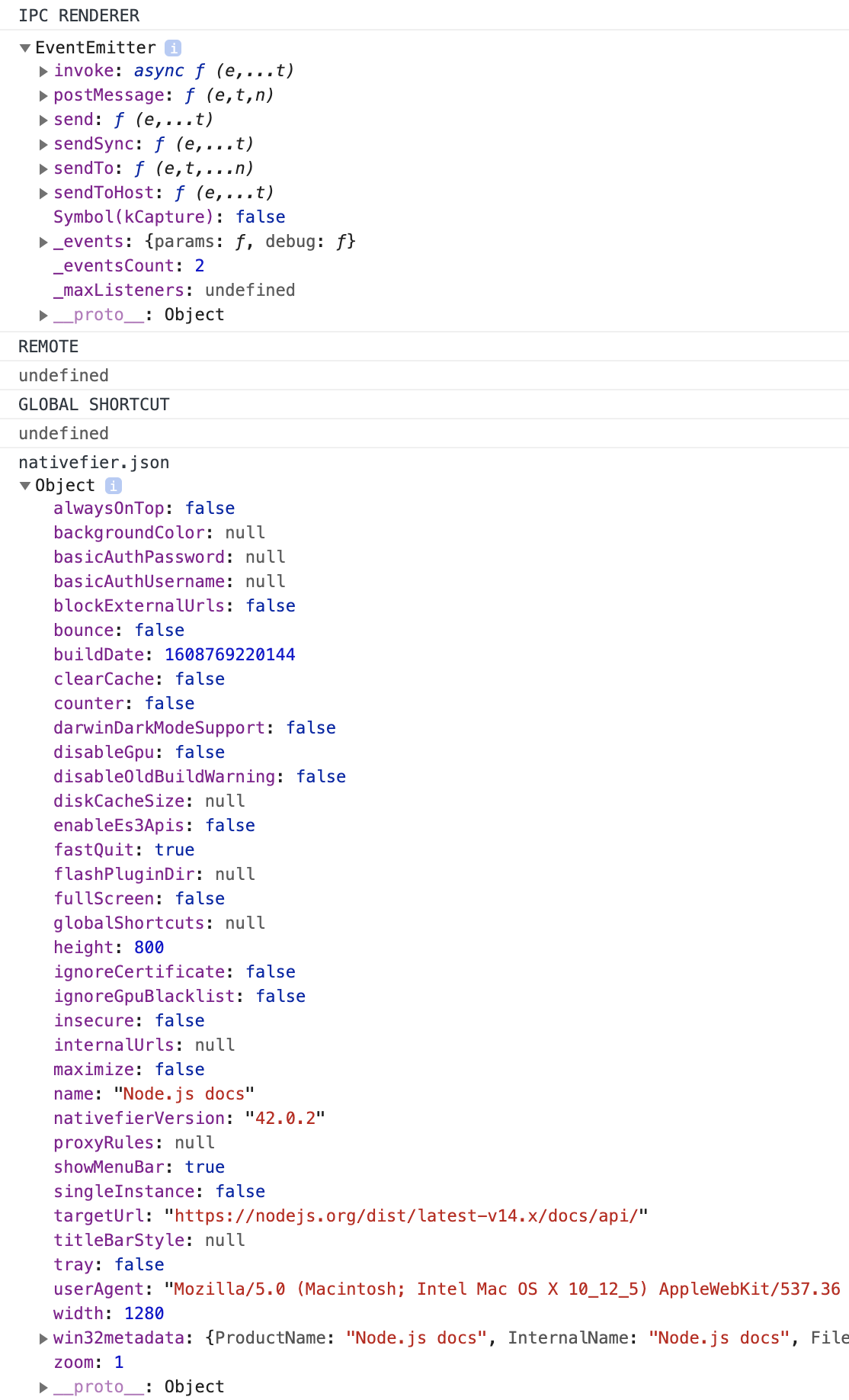Viewport: 849px width, 1400px height.
Task: Click the bounce property
Action: pyautogui.click(x=84, y=630)
